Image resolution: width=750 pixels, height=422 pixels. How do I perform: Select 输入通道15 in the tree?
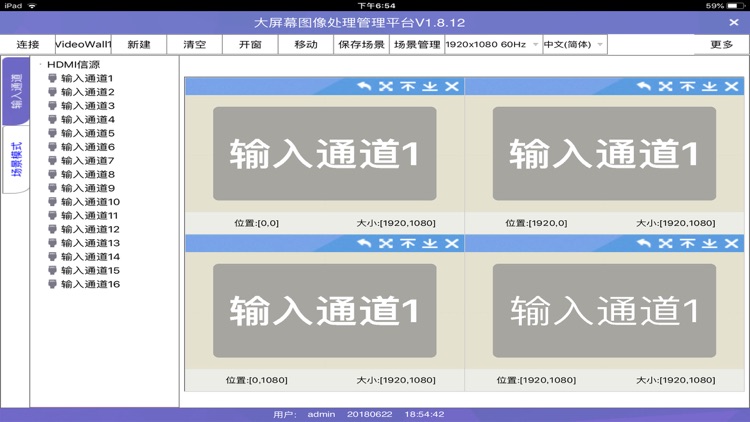90,270
